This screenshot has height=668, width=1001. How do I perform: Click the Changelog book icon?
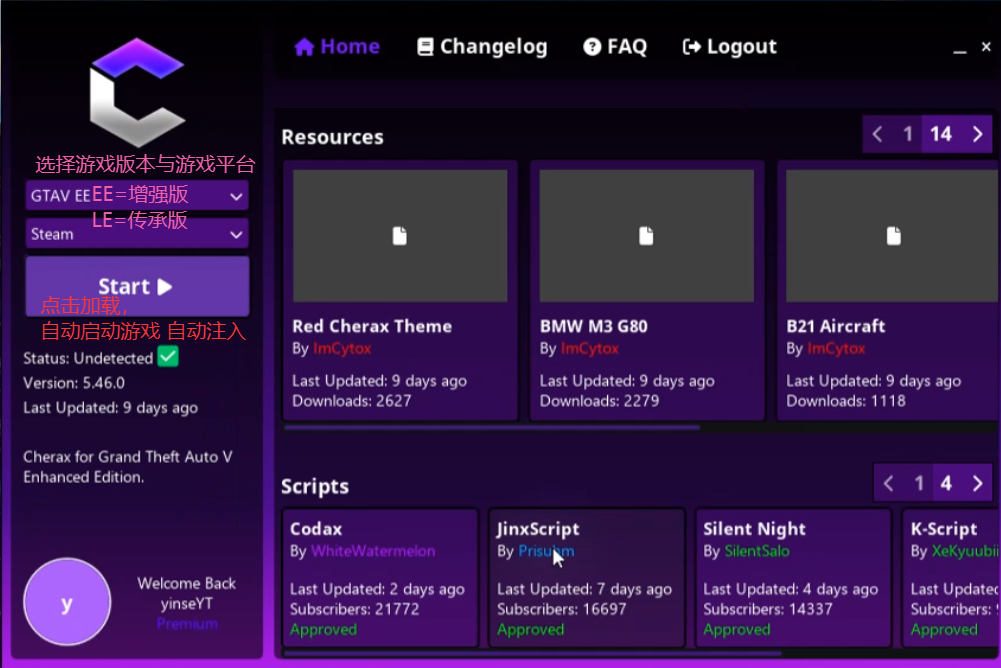425,47
